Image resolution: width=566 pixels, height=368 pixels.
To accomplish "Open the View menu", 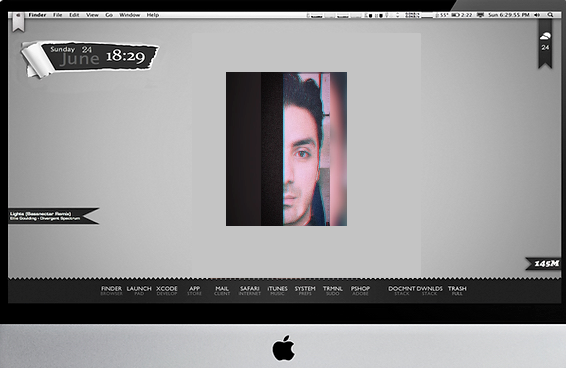I will pyautogui.click(x=92, y=15).
